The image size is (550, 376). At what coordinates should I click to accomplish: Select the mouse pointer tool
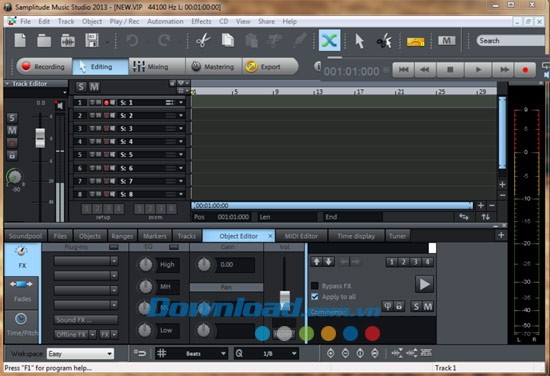(359, 41)
